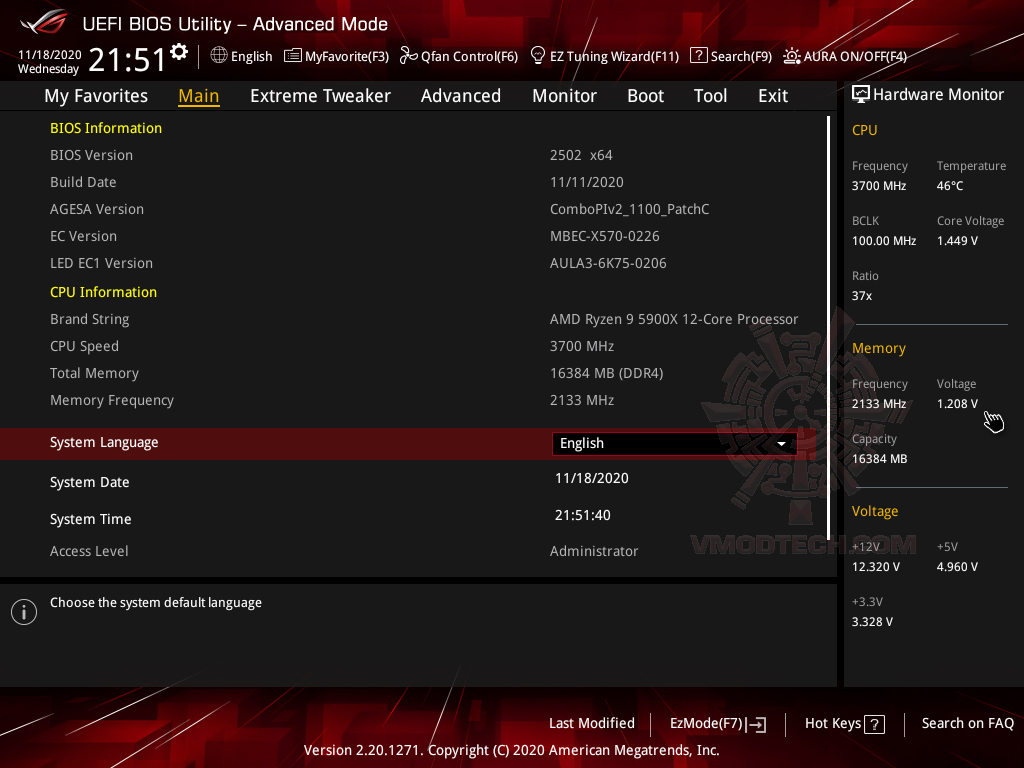This screenshot has width=1024, height=768.
Task: Go to the Exit tab
Action: [773, 96]
